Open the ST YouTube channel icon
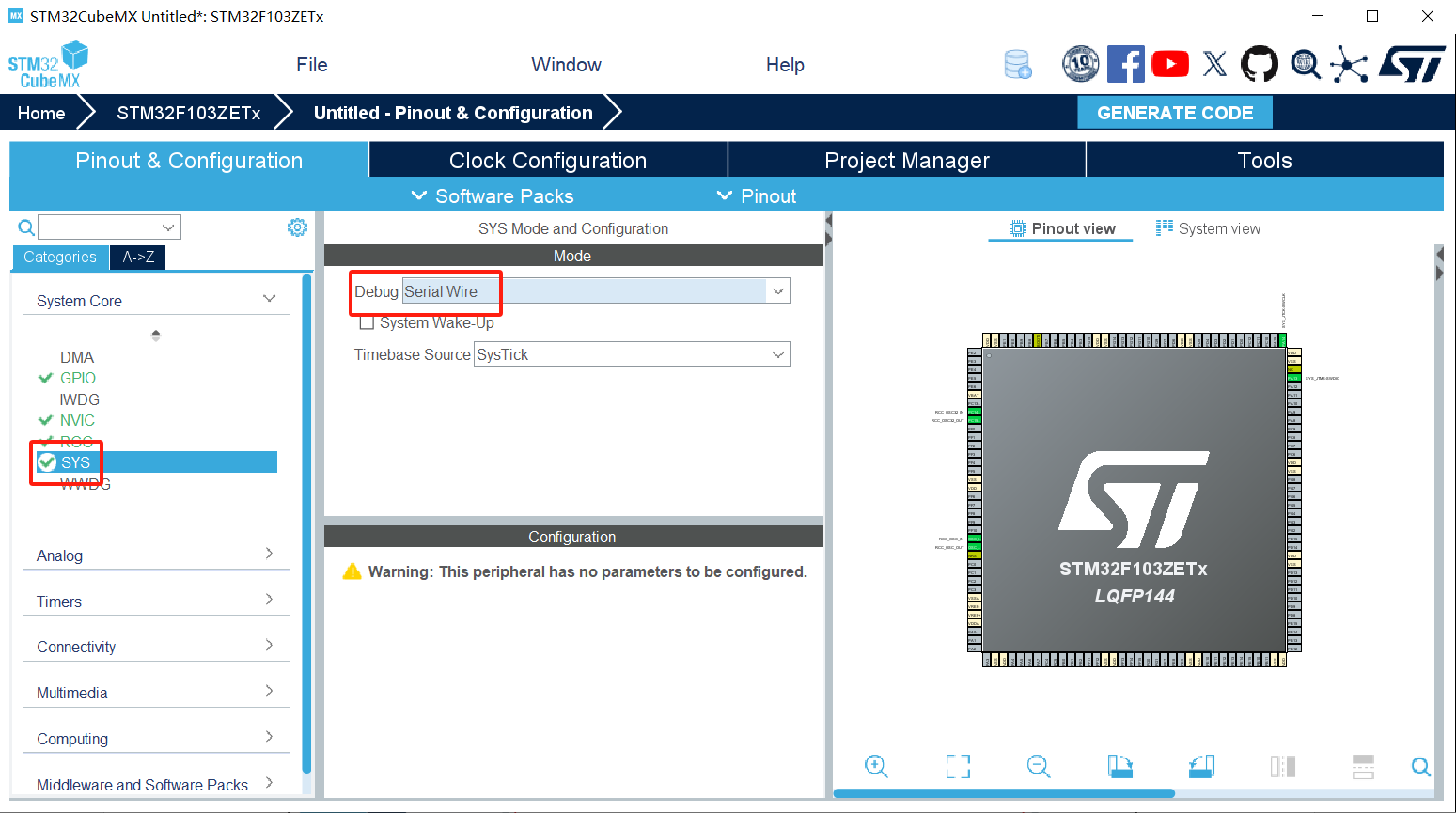Viewport: 1456px width, 813px height. [x=1170, y=64]
